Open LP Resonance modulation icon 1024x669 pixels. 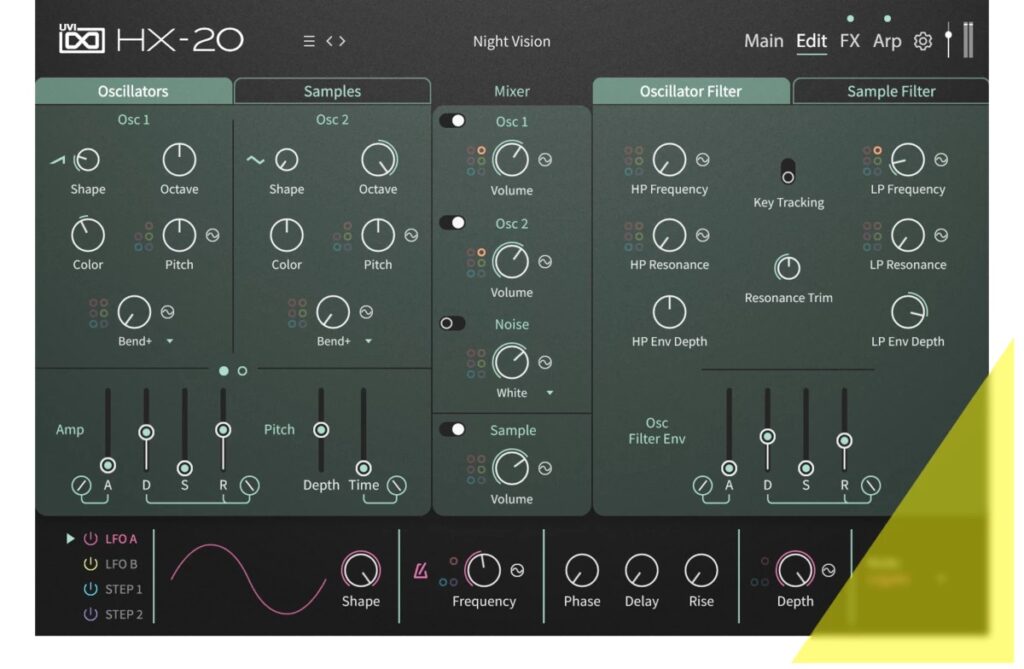click(x=941, y=235)
